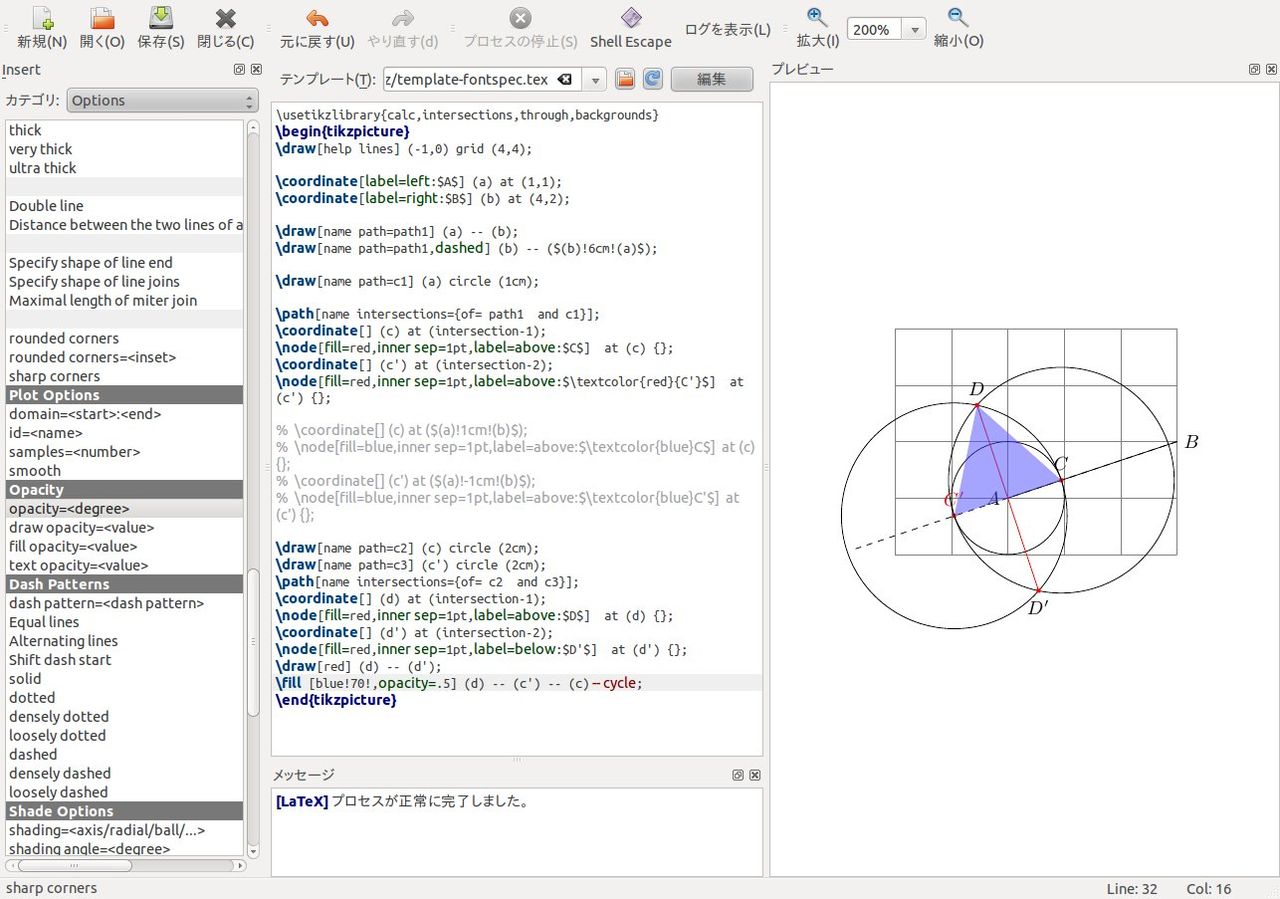Image resolution: width=1280 pixels, height=899 pixels.
Task: Close the Insert panel
Action: 256,70
